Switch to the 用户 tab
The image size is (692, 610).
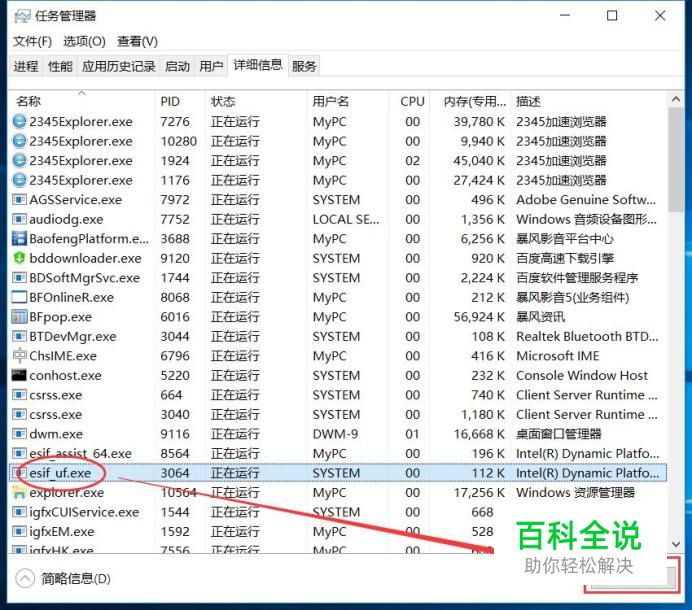(211, 66)
